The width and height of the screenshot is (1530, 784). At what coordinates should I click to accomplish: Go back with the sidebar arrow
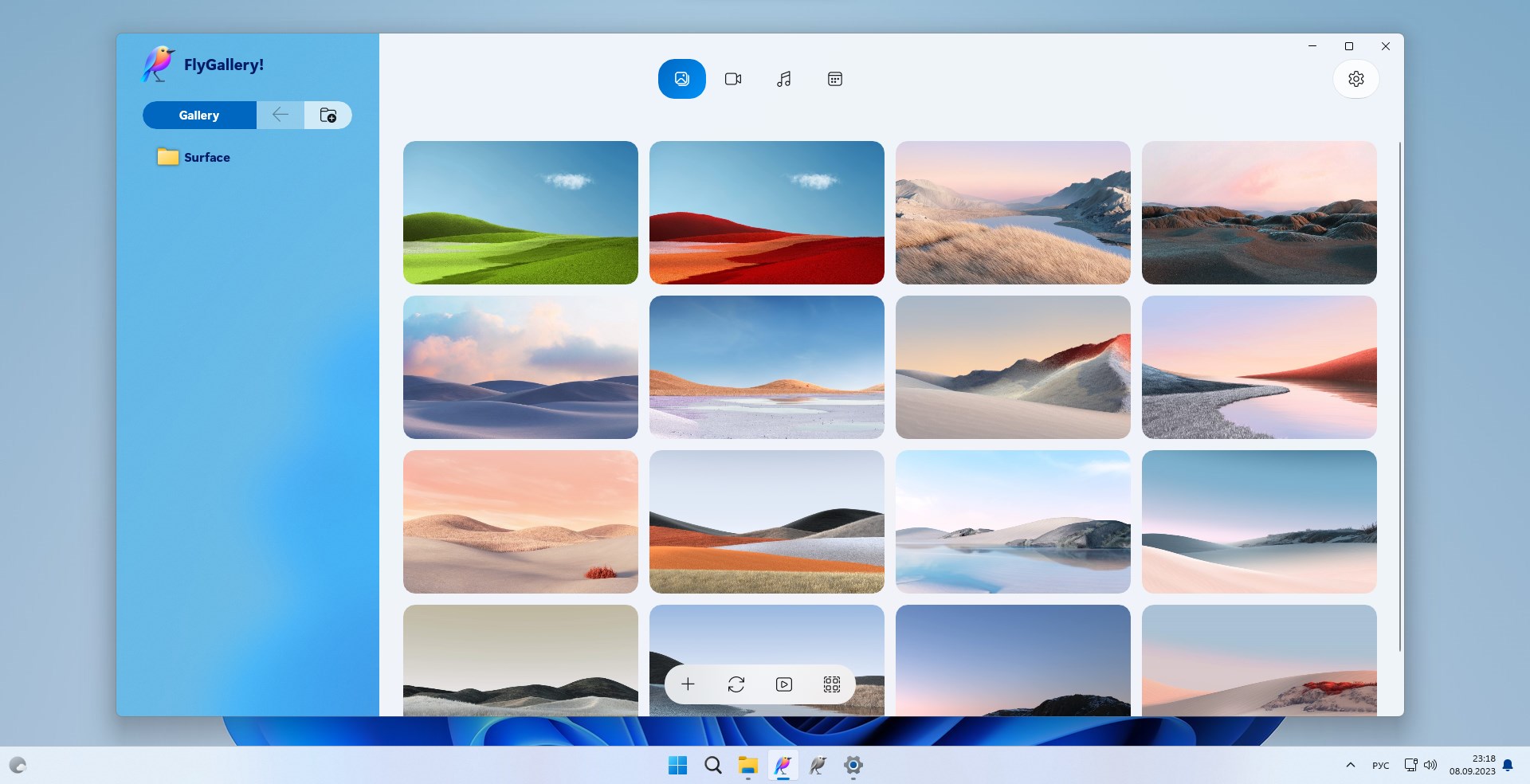[280, 115]
